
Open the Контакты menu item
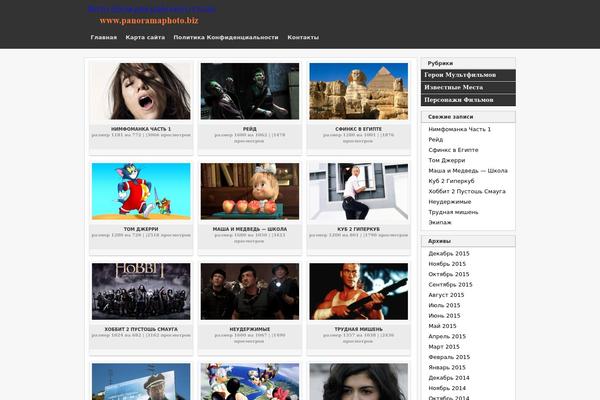[303, 38]
